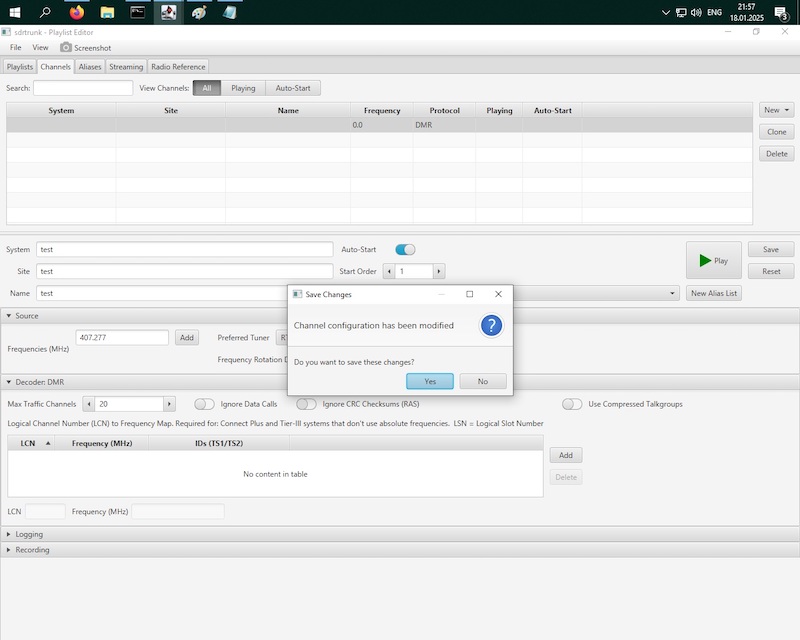Screen dimensions: 800x640
Task: Click the Site text field
Action: (185, 272)
